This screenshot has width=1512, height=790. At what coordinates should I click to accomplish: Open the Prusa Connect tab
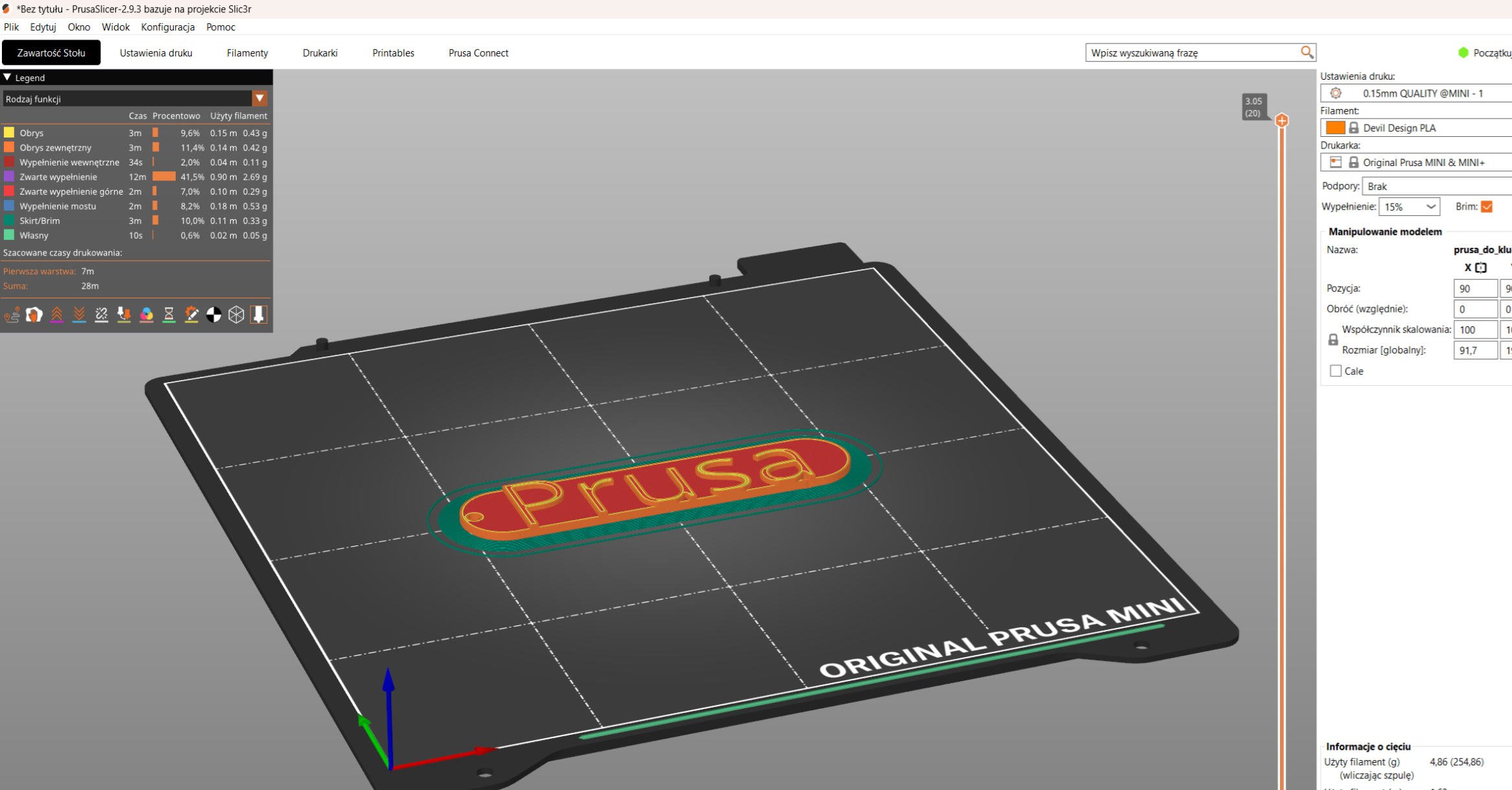[x=478, y=53]
